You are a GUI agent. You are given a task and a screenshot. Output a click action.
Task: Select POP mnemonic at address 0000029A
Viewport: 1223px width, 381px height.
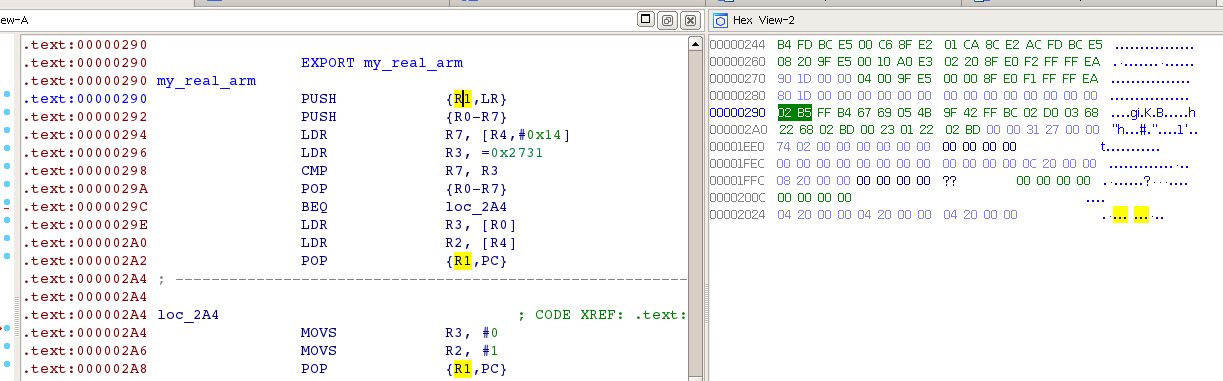point(315,189)
